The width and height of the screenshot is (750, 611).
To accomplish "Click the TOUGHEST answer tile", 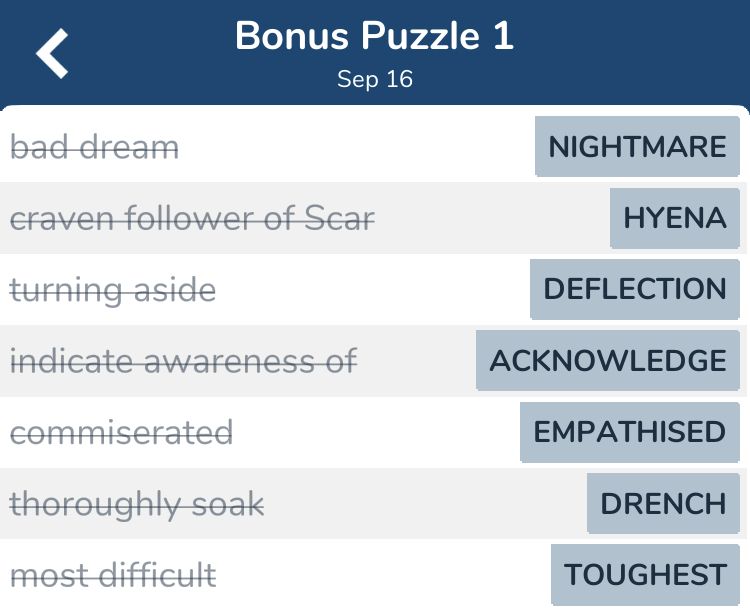I will [645, 575].
